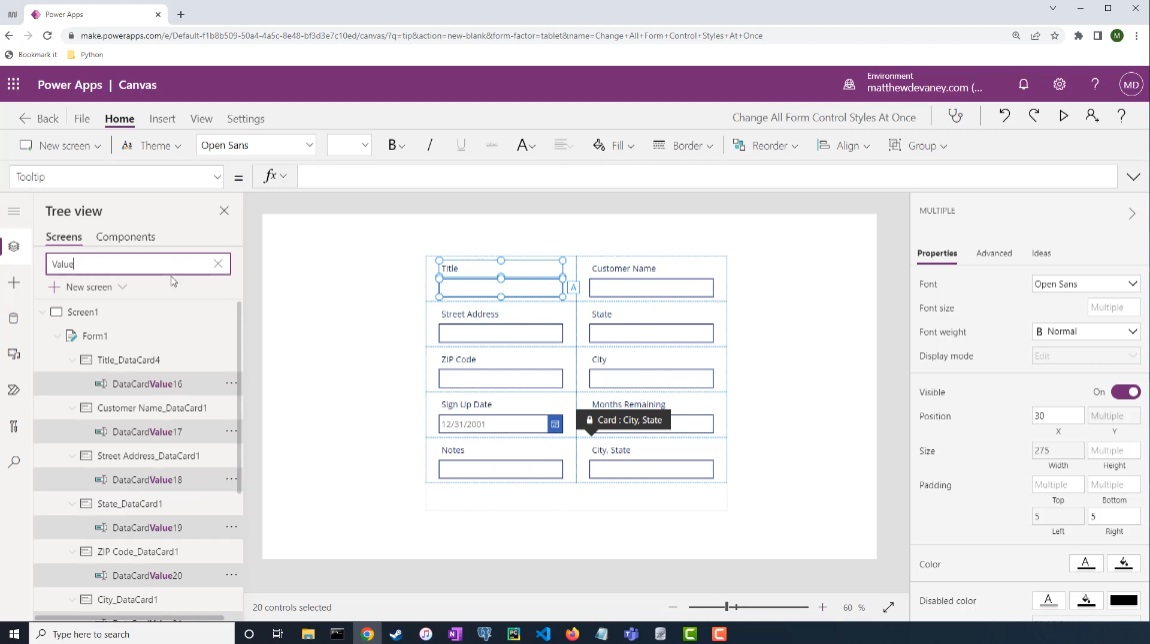Open the Share person icon

(x=1091, y=116)
